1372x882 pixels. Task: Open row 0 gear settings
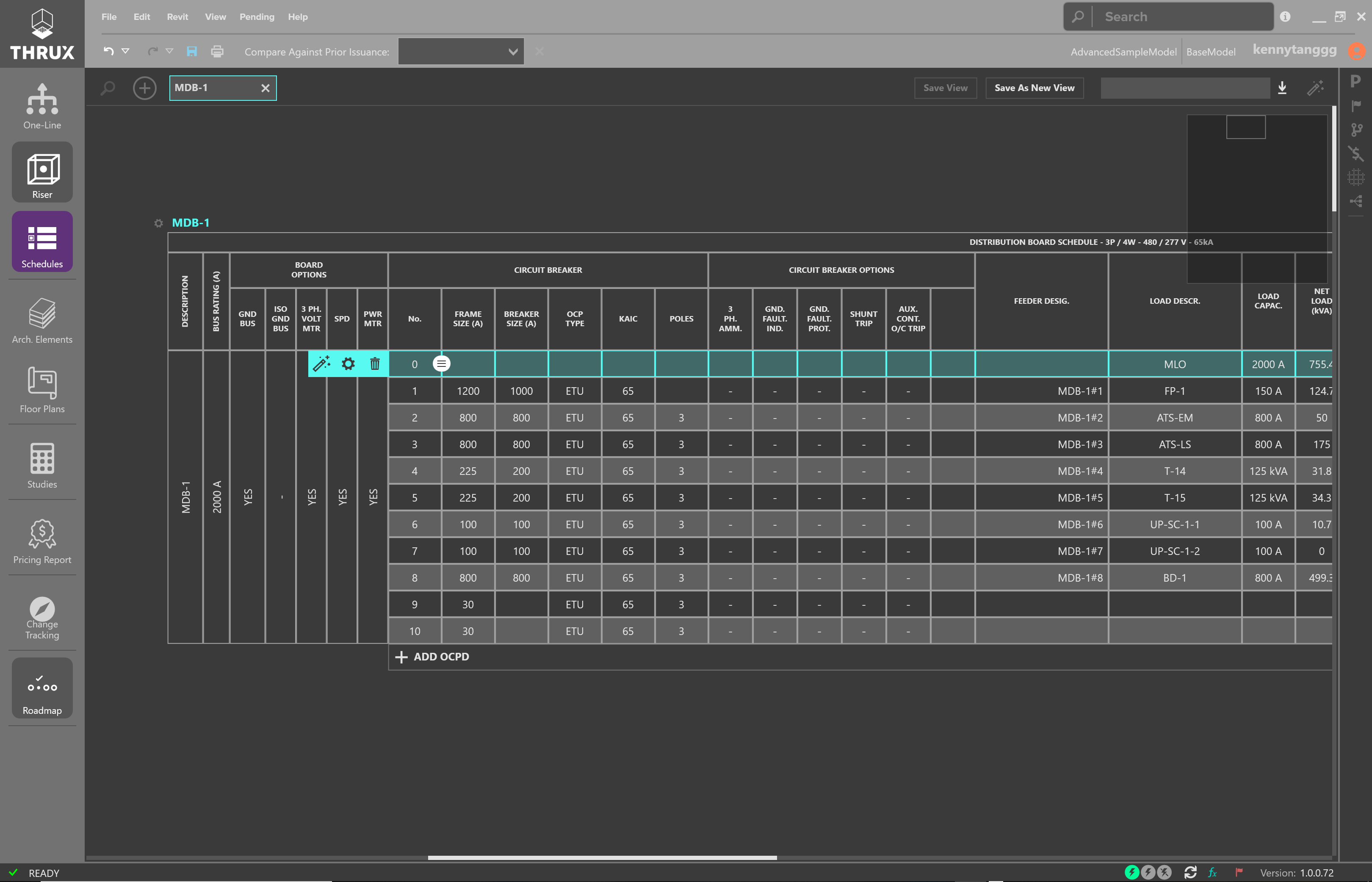[348, 363]
